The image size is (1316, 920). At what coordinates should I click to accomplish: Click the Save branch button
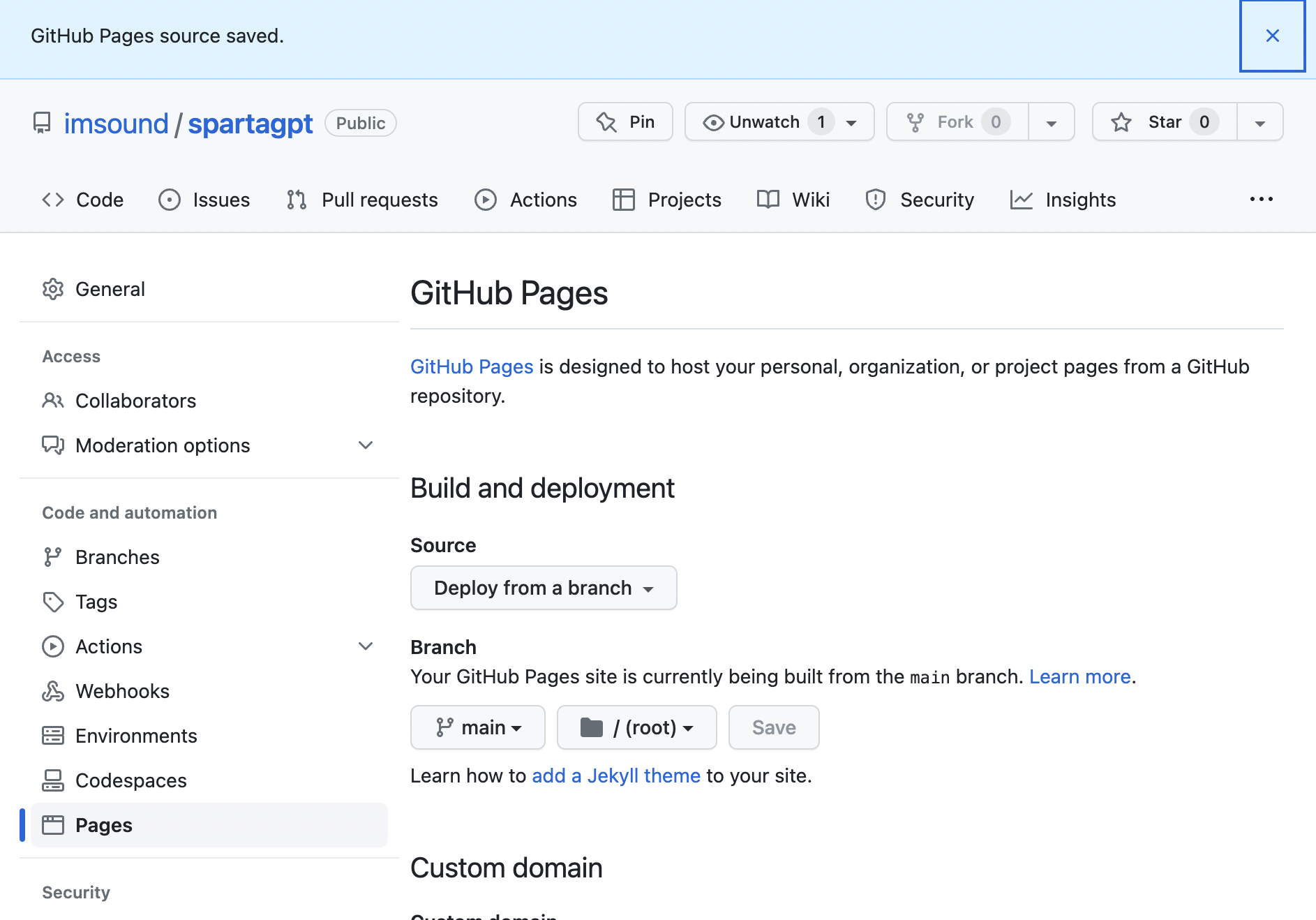point(774,727)
